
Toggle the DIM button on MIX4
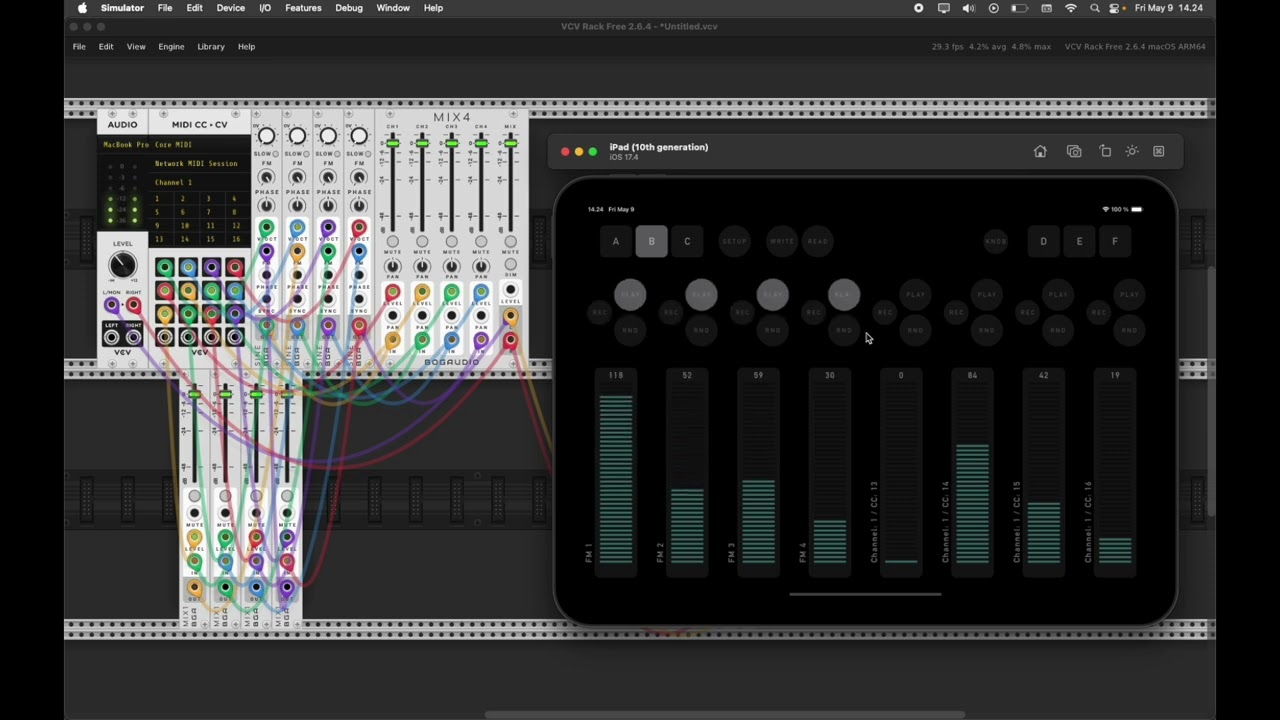tap(511, 265)
